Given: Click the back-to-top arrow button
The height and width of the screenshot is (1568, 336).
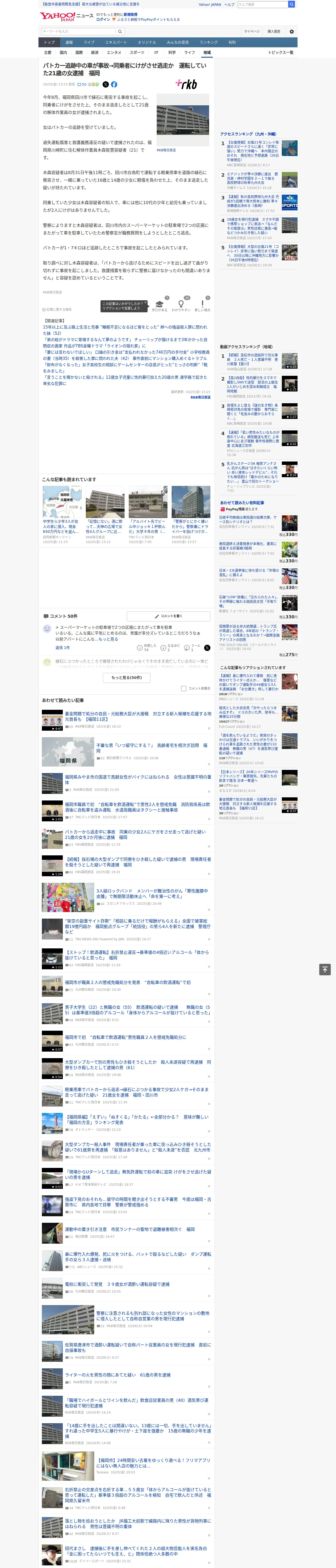Looking at the screenshot, I should (x=325, y=969).
